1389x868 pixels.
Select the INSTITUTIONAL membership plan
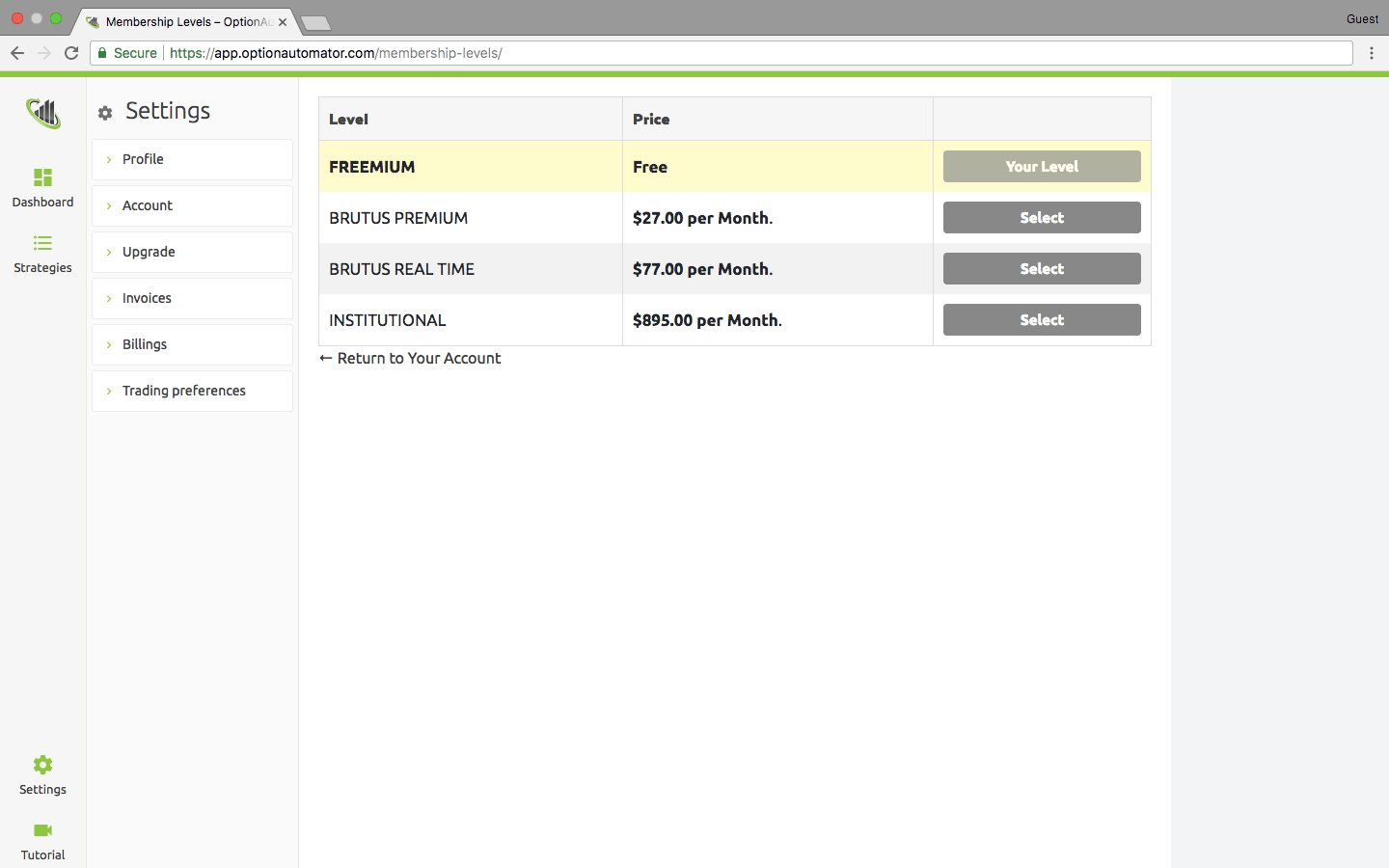pyautogui.click(x=1042, y=319)
